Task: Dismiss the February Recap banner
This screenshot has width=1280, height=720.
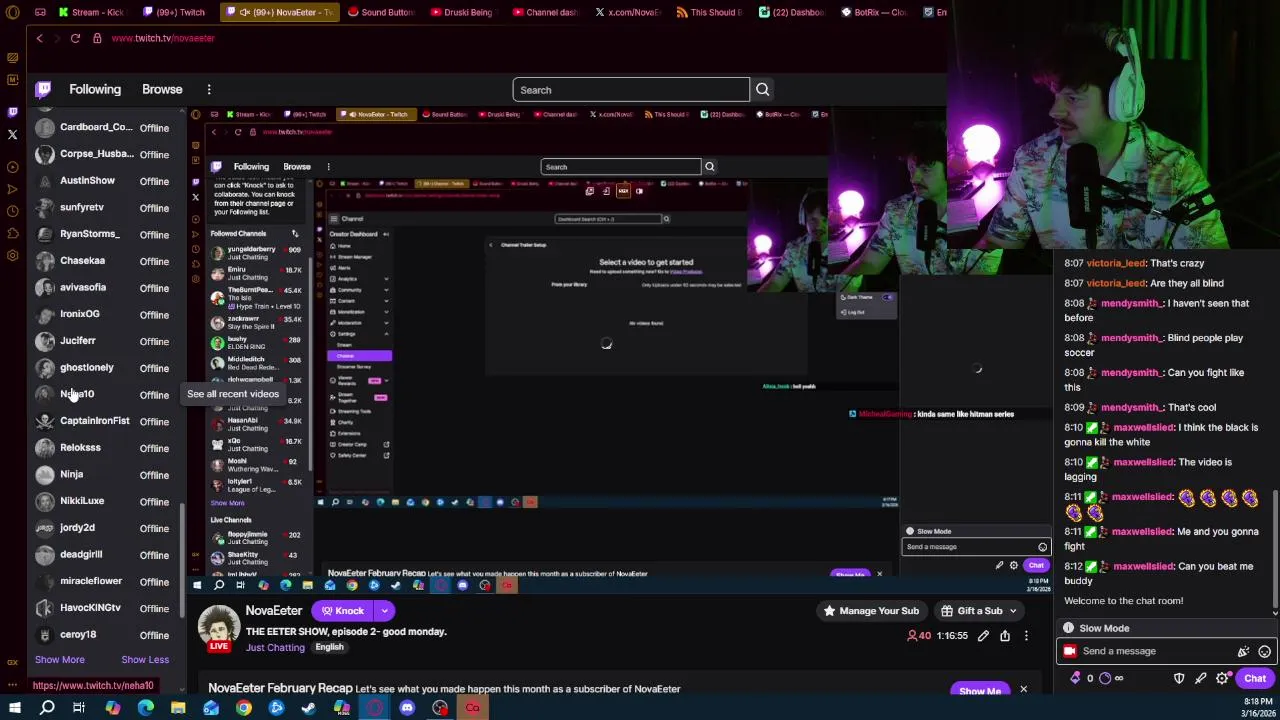Action: [1023, 690]
